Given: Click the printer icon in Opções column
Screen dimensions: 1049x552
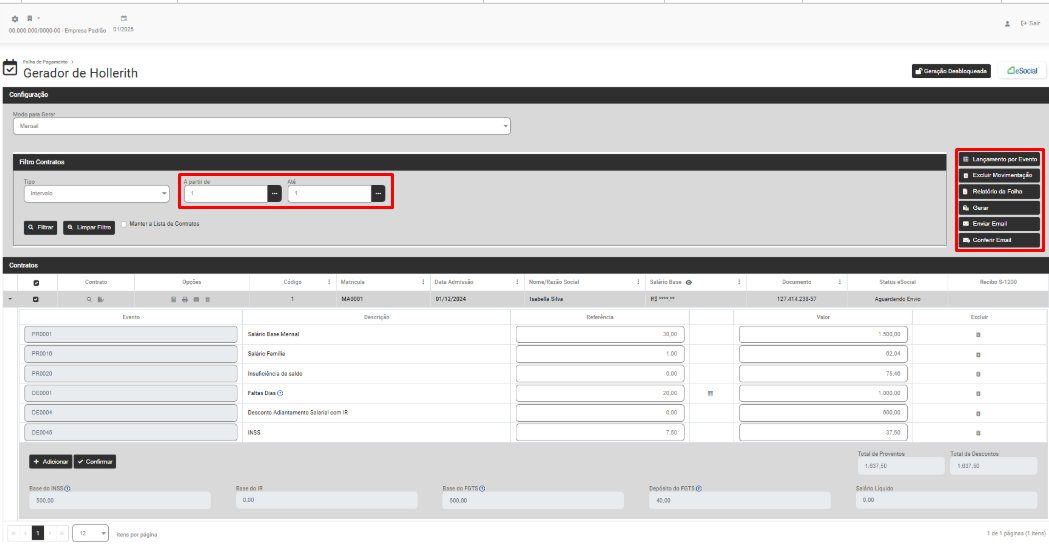Looking at the screenshot, I should pyautogui.click(x=185, y=299).
